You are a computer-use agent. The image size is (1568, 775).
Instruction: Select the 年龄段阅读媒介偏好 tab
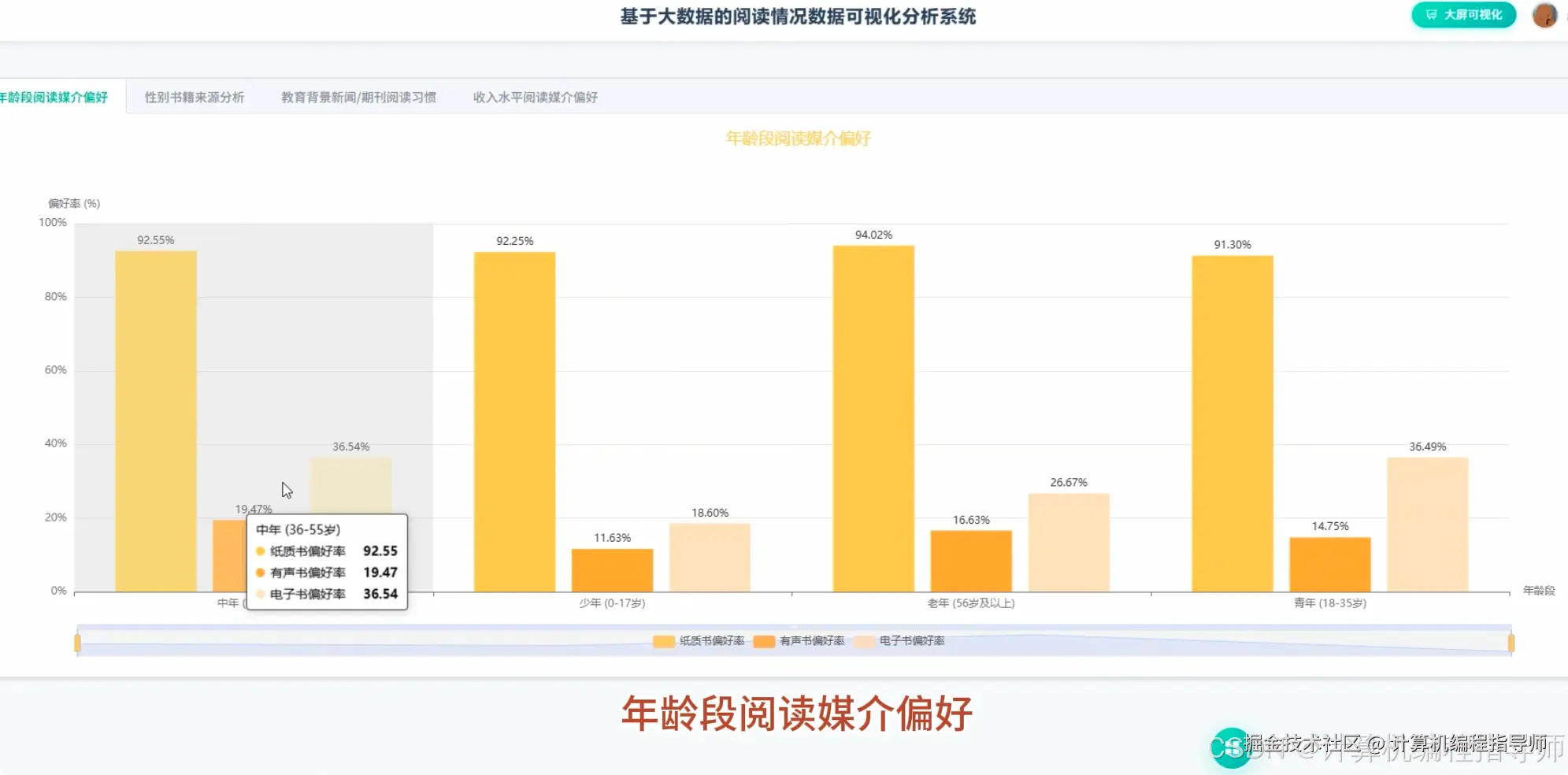[55, 96]
